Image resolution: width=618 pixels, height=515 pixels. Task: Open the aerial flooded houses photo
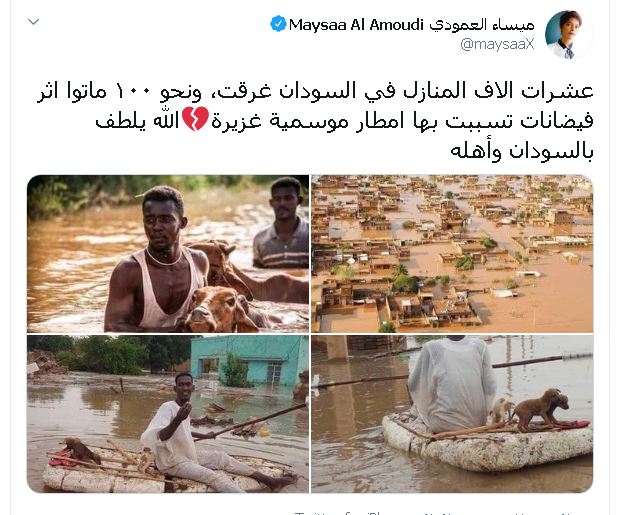coord(452,254)
